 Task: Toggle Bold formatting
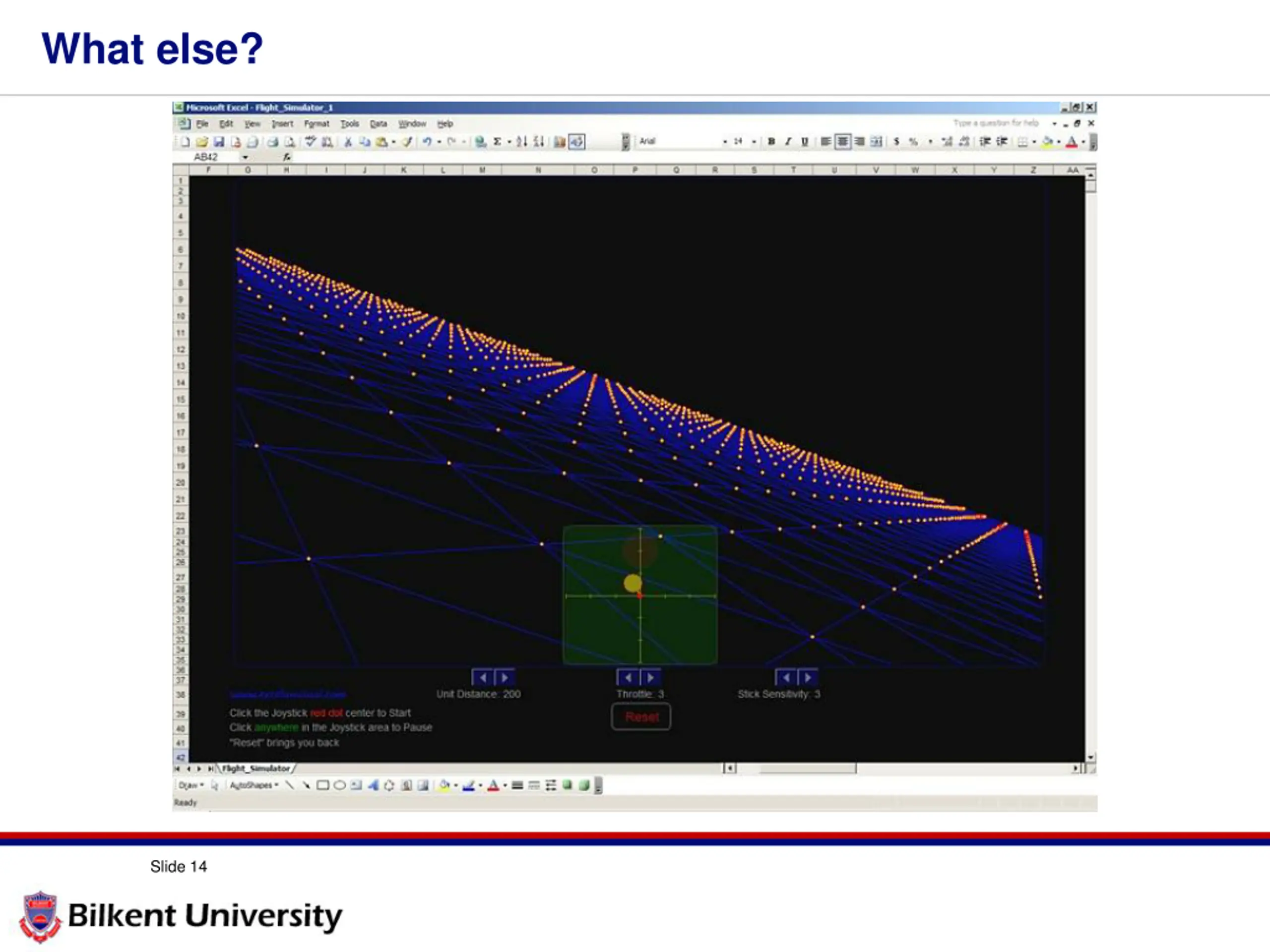(771, 142)
